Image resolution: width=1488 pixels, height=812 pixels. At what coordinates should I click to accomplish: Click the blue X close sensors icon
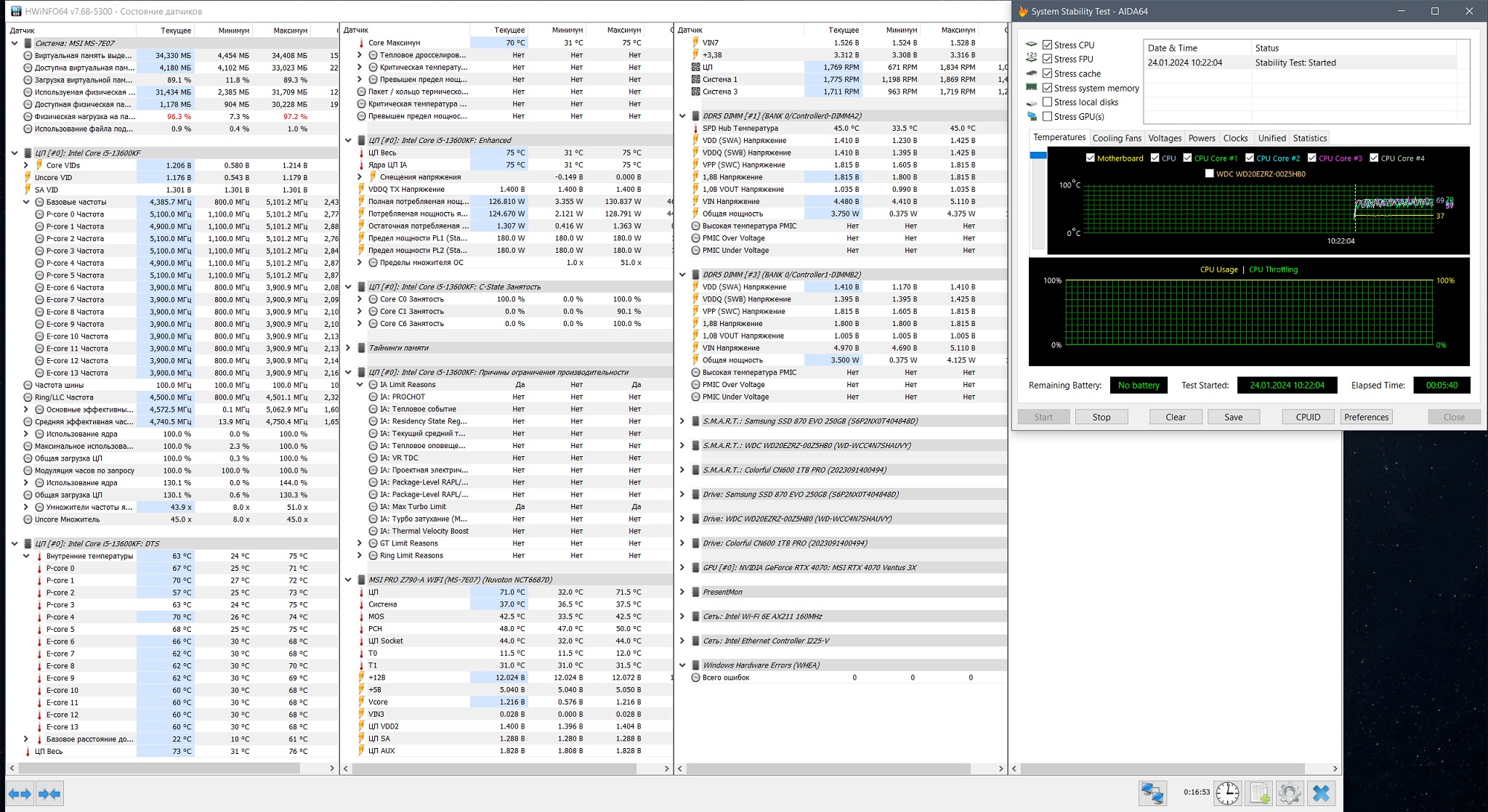click(1322, 793)
